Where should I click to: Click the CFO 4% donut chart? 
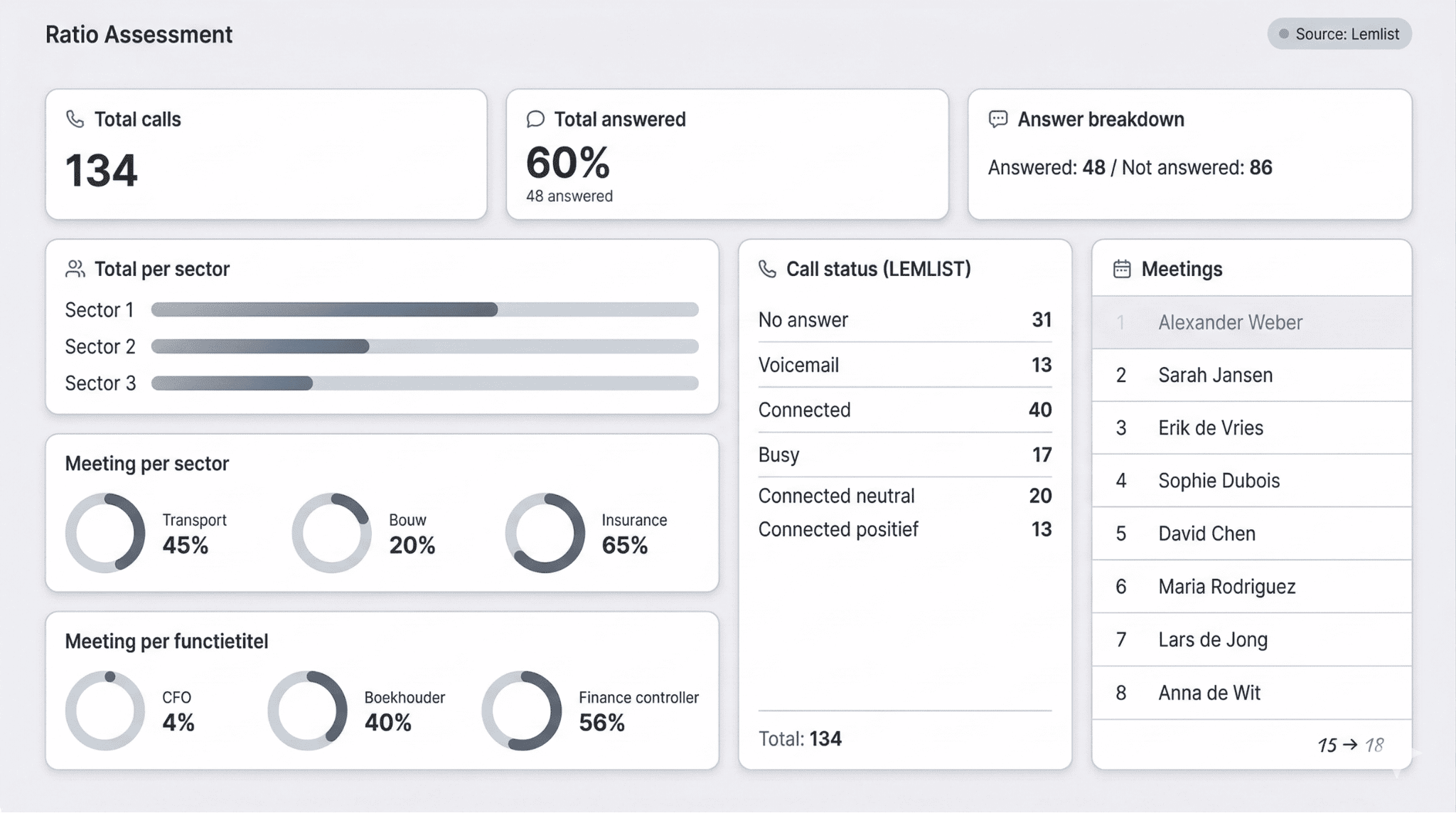[x=105, y=710]
